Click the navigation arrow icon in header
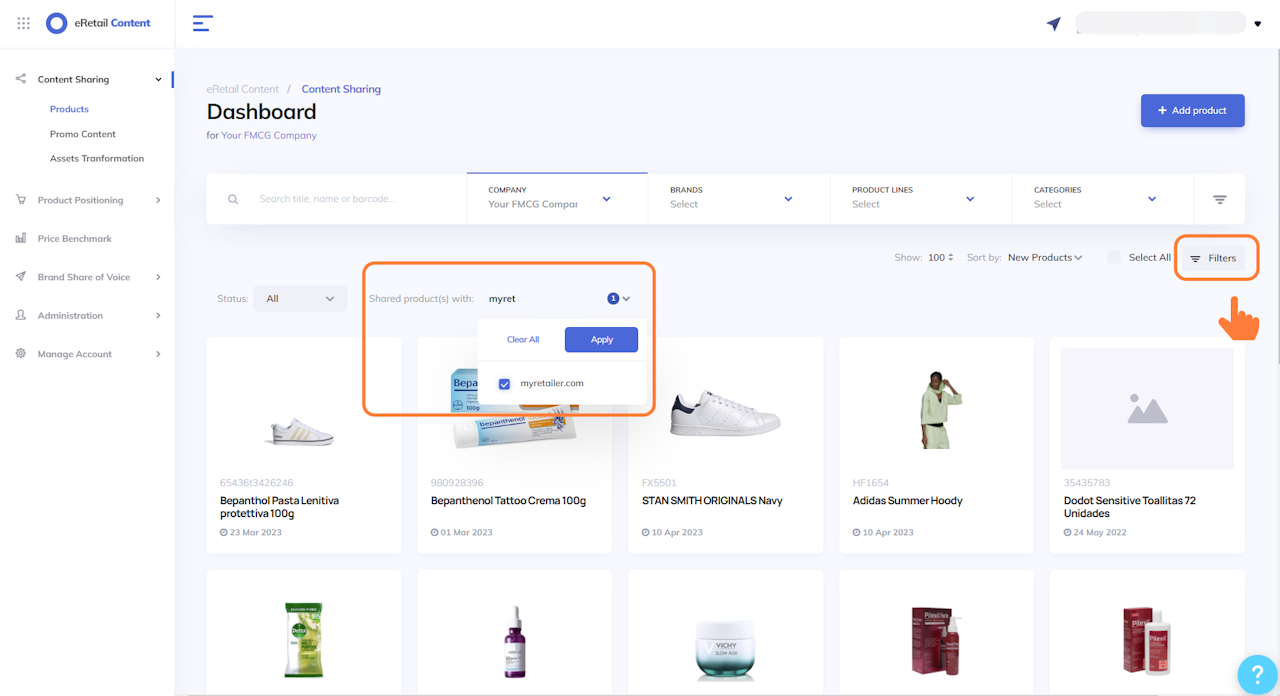Image resolution: width=1280 pixels, height=696 pixels. point(1053,23)
